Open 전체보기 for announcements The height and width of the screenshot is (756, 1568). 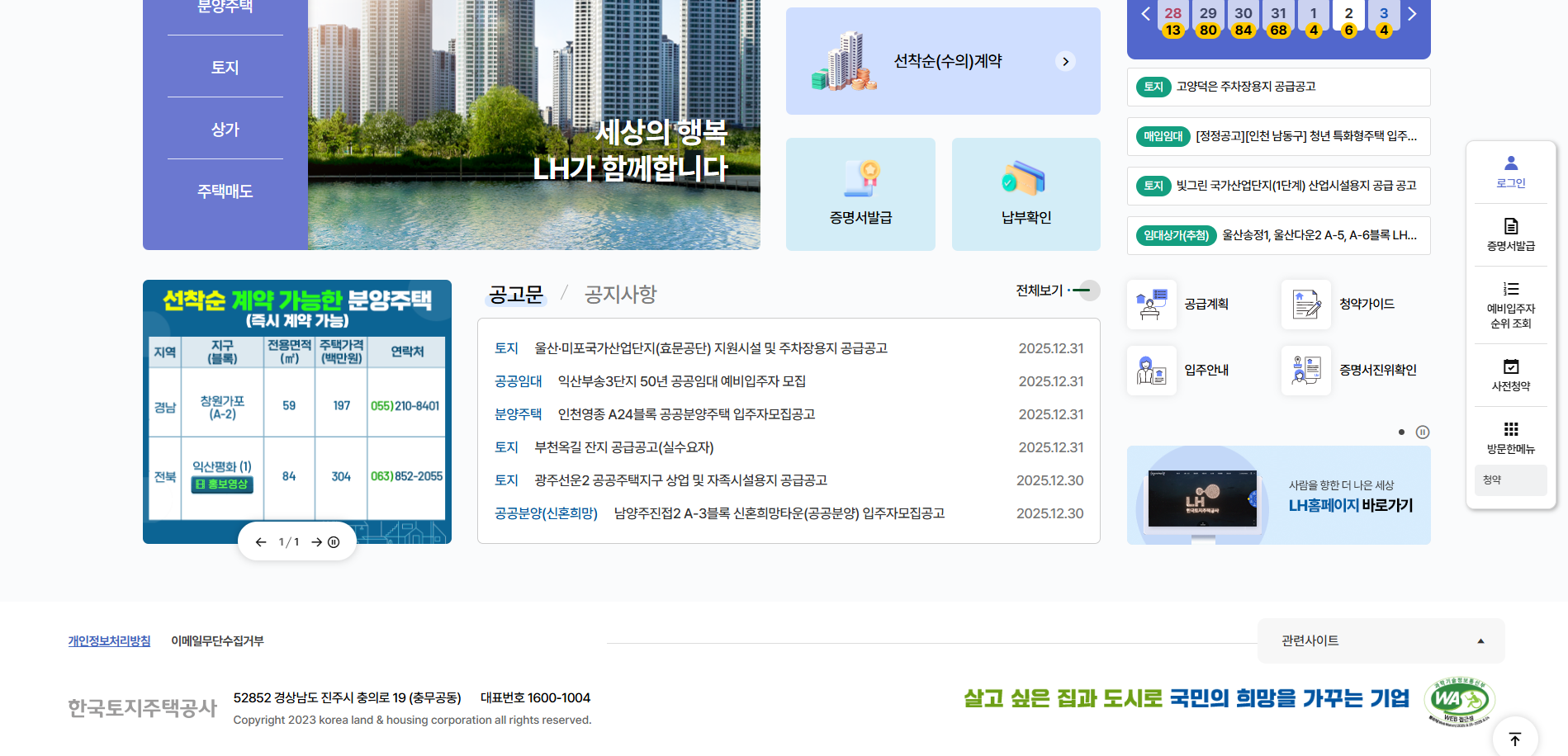pos(1057,291)
